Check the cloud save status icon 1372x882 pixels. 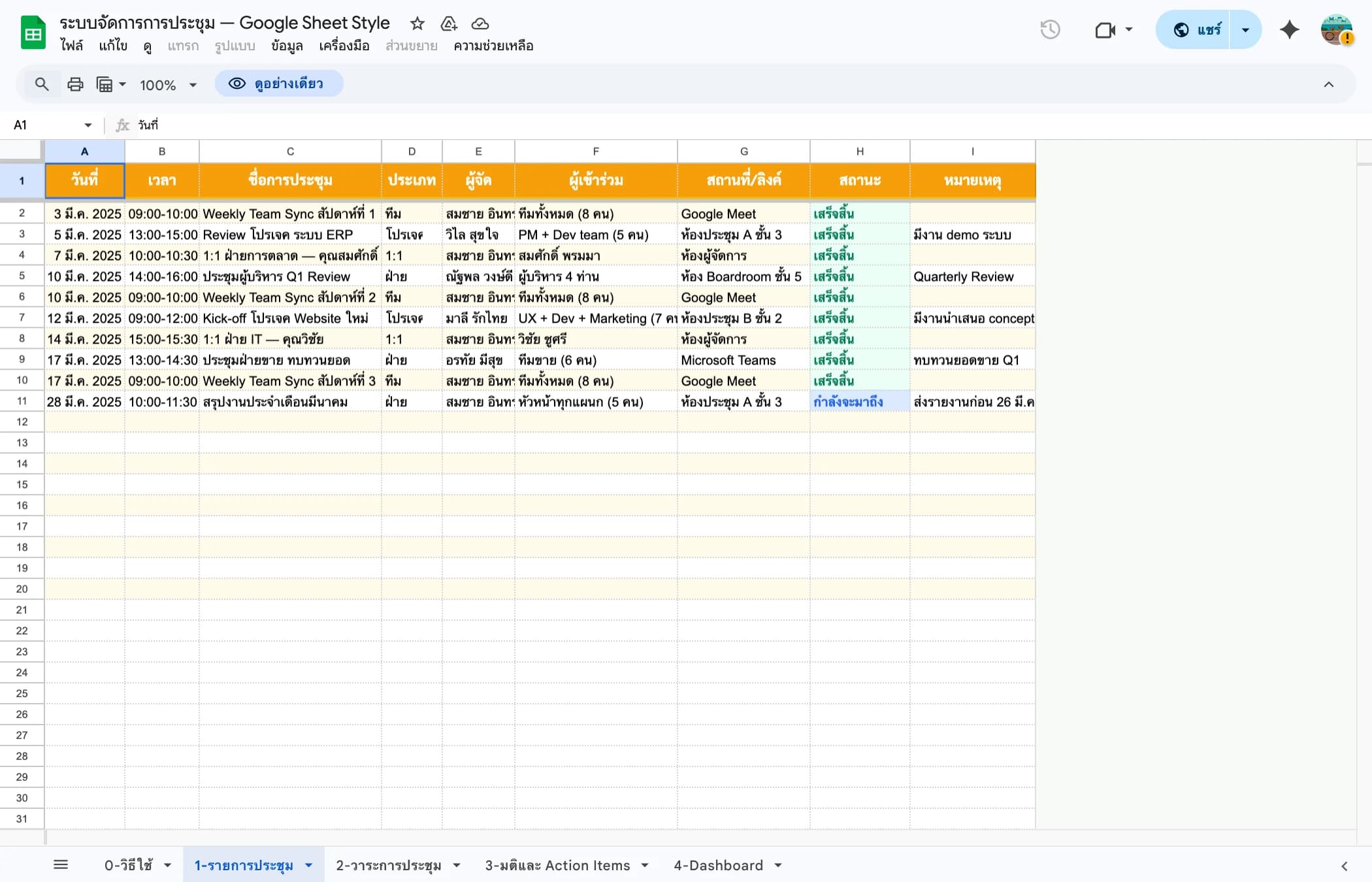tap(480, 24)
